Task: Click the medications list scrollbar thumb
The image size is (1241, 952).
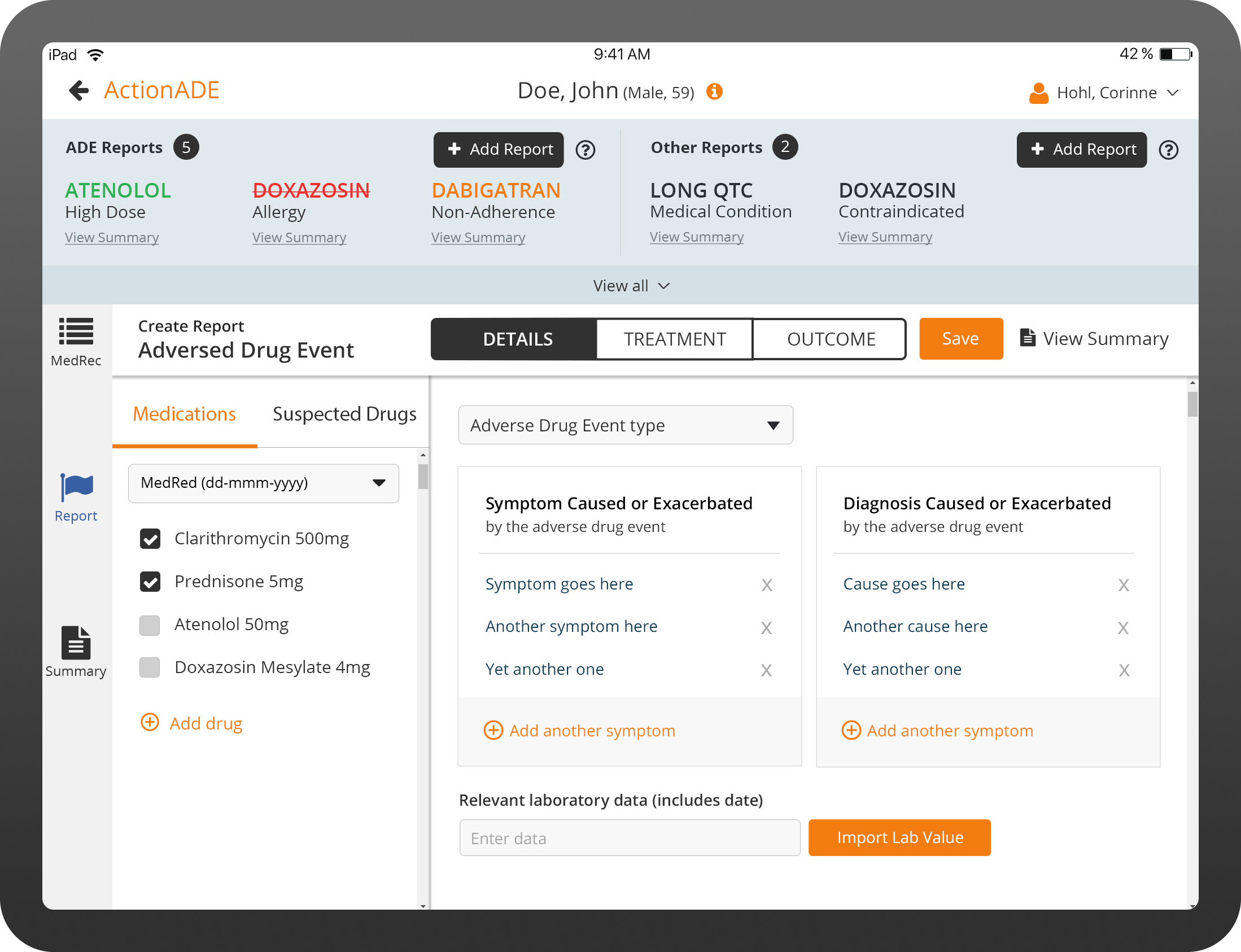Action: click(x=423, y=476)
